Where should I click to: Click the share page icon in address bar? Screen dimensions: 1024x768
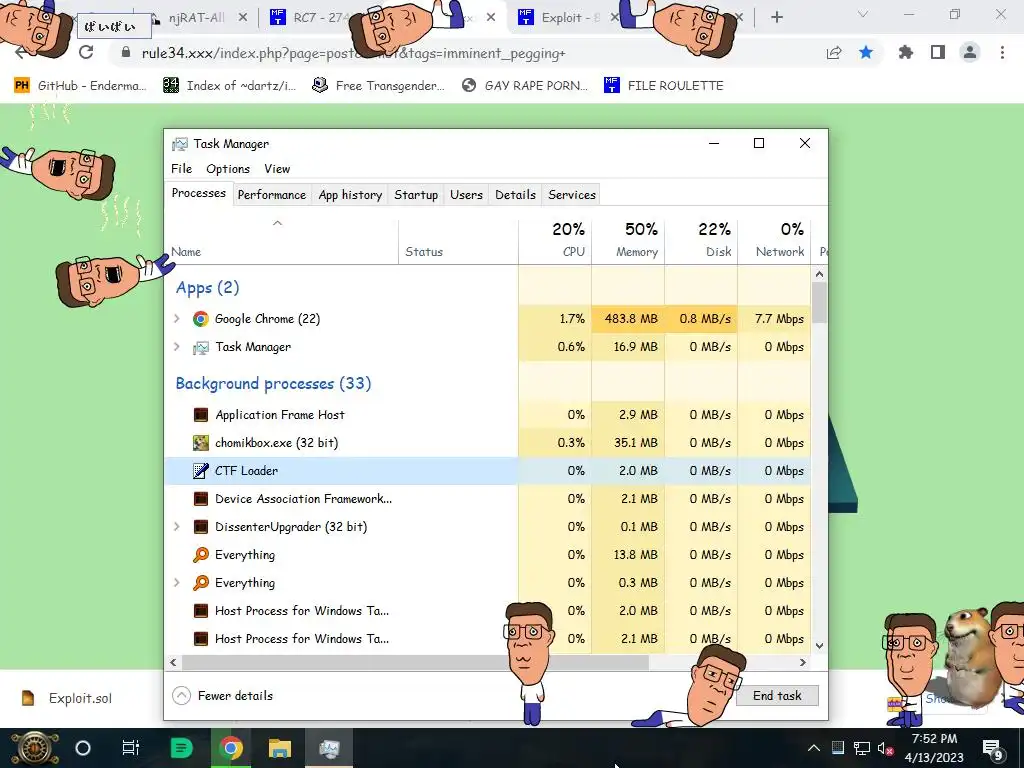point(834,52)
